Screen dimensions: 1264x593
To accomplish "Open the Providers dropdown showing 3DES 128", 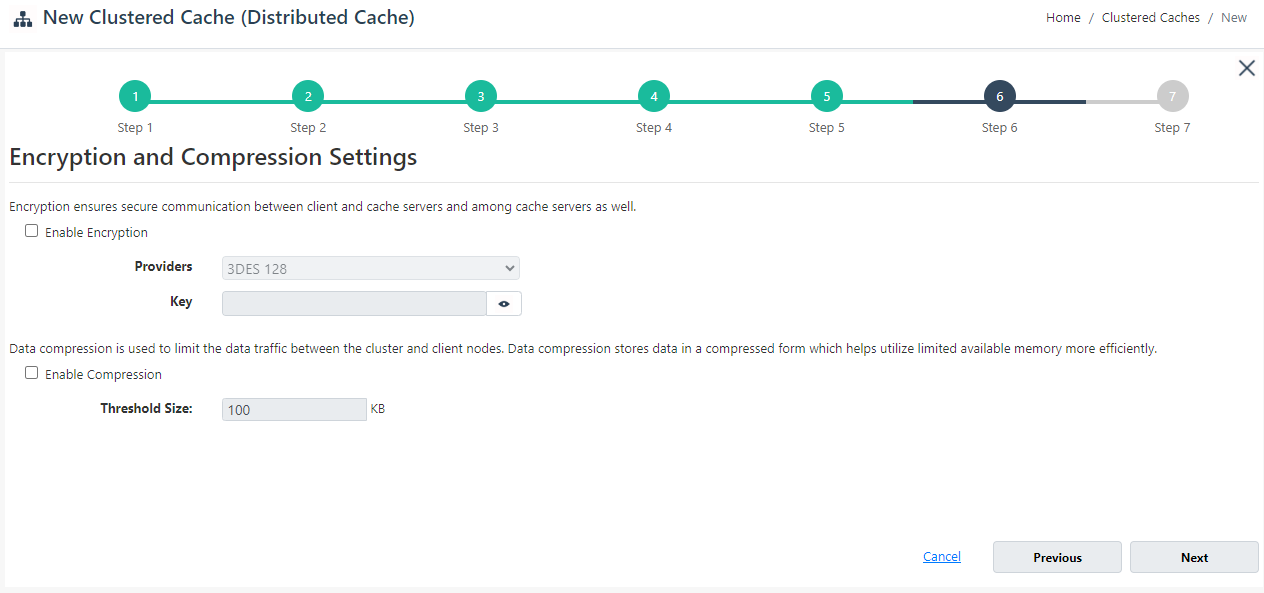I will [x=370, y=268].
